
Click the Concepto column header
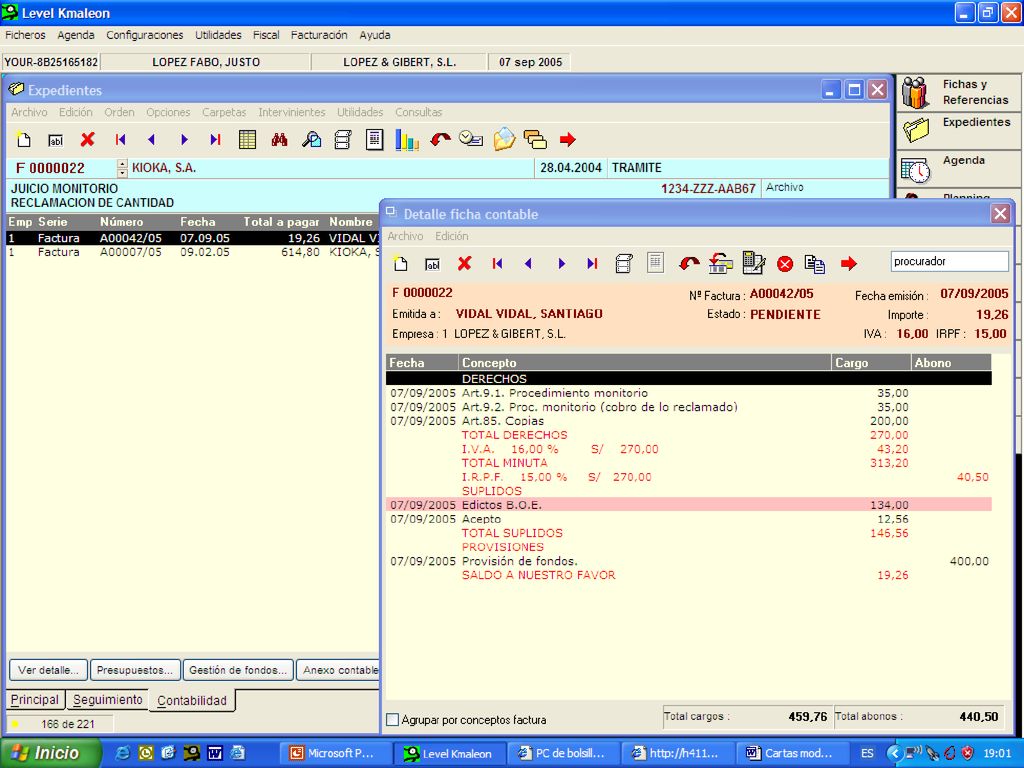tap(645, 362)
